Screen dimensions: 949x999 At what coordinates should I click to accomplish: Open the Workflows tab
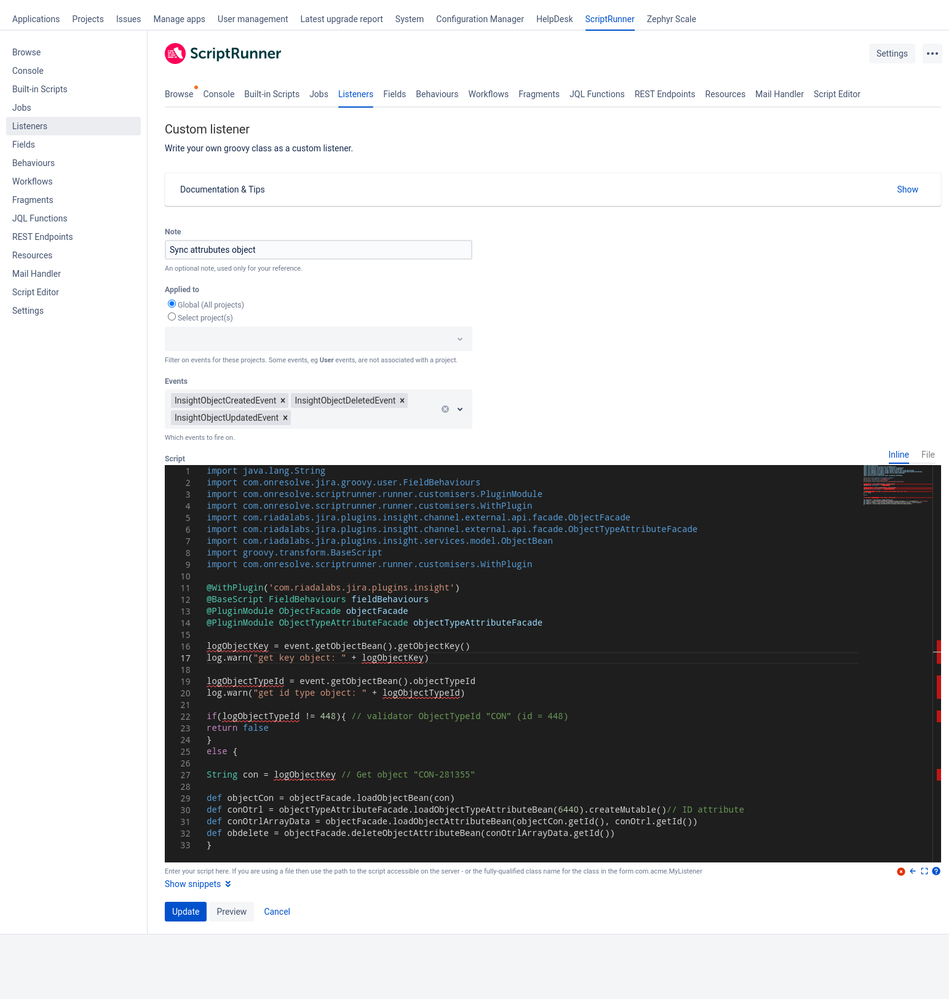(x=488, y=94)
